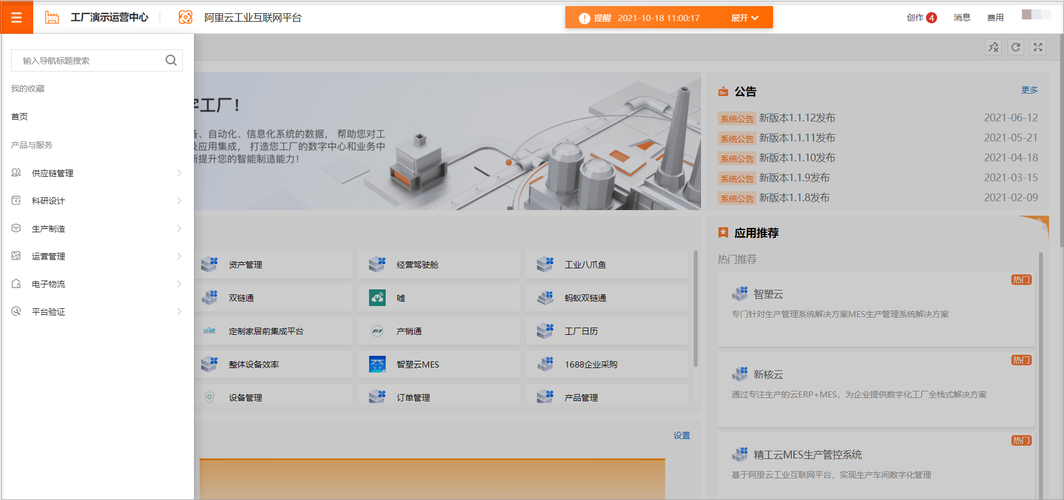The image size is (1064, 500).
Task: Open announcement 新版本1.1.10发布
Action: [797, 157]
